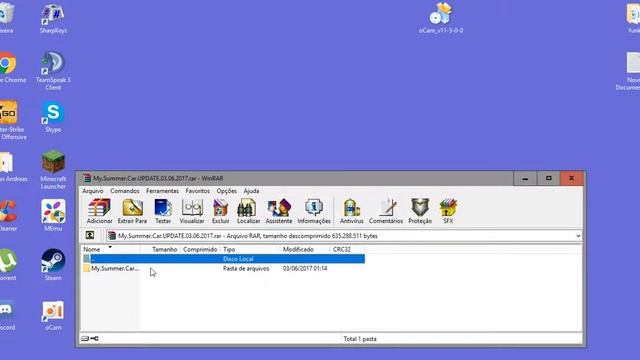Minimize the WinRAR window
This screenshot has height=360, width=640.
pos(525,178)
